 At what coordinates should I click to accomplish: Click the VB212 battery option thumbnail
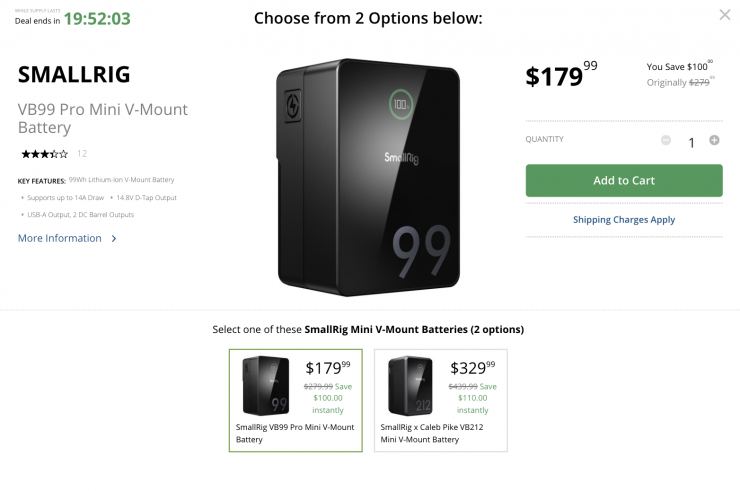[x=410, y=386]
